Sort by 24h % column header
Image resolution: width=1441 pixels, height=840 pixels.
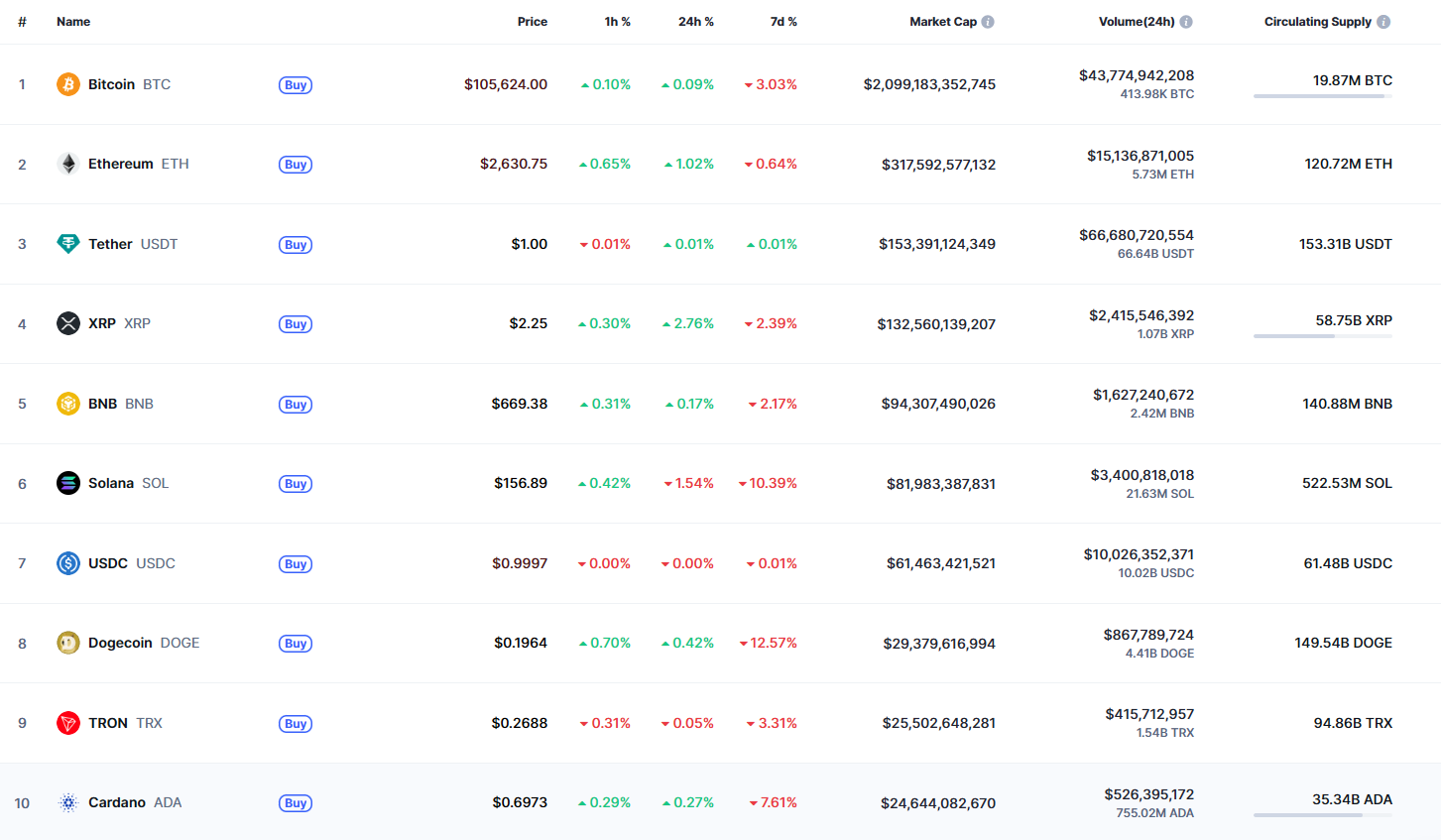click(696, 22)
